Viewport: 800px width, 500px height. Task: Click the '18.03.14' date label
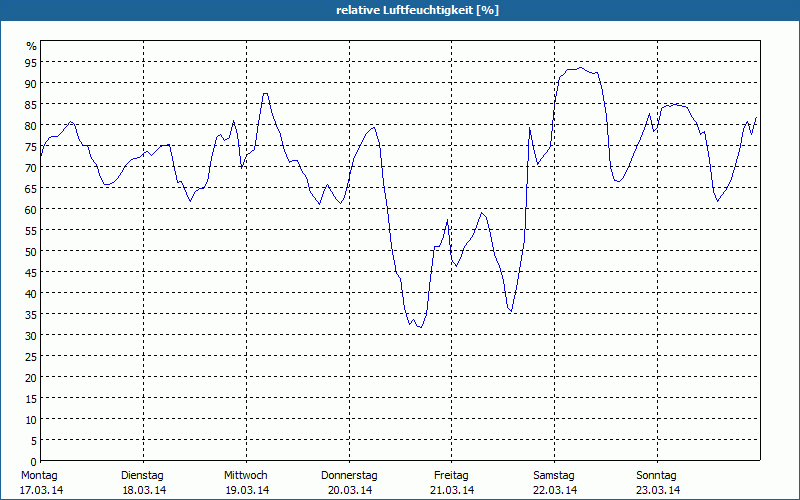144,490
